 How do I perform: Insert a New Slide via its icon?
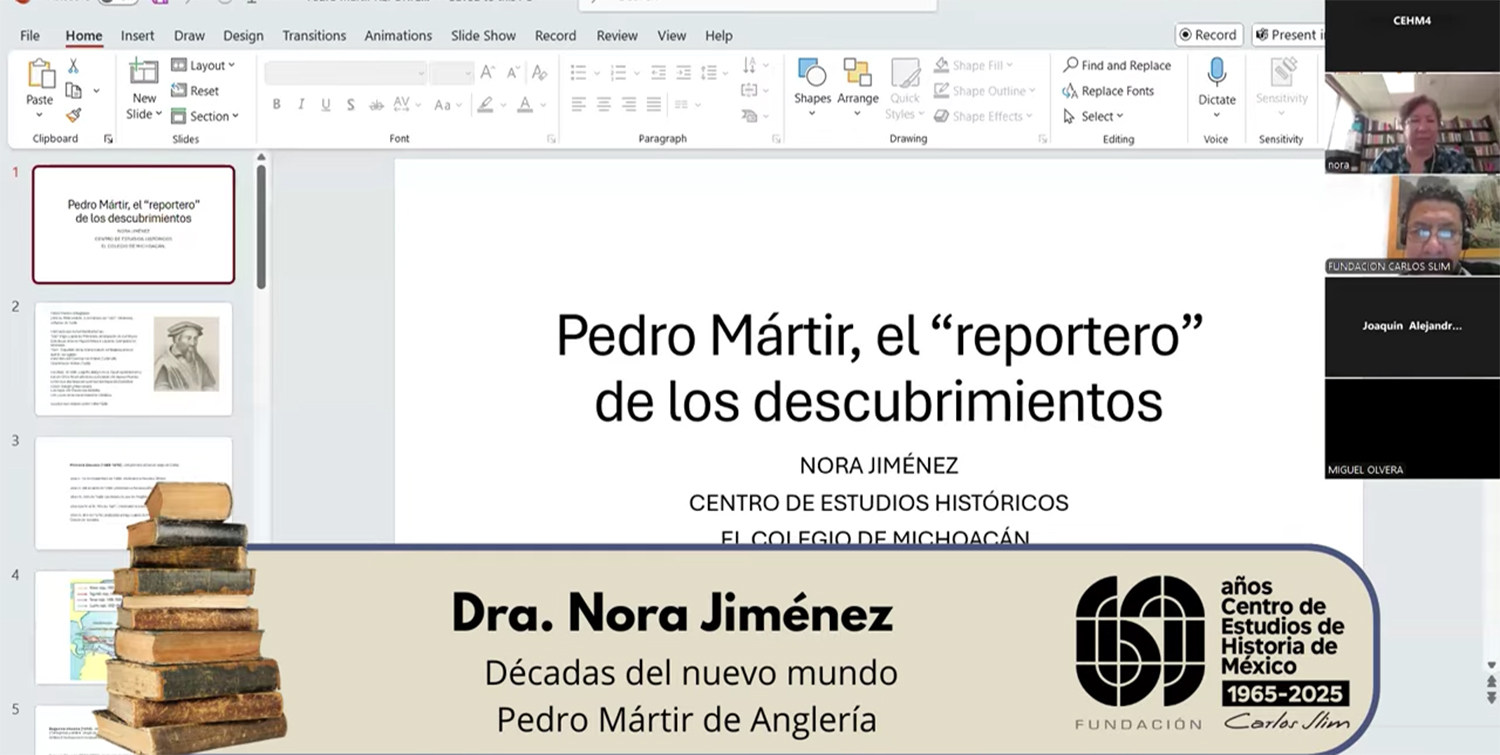point(144,73)
